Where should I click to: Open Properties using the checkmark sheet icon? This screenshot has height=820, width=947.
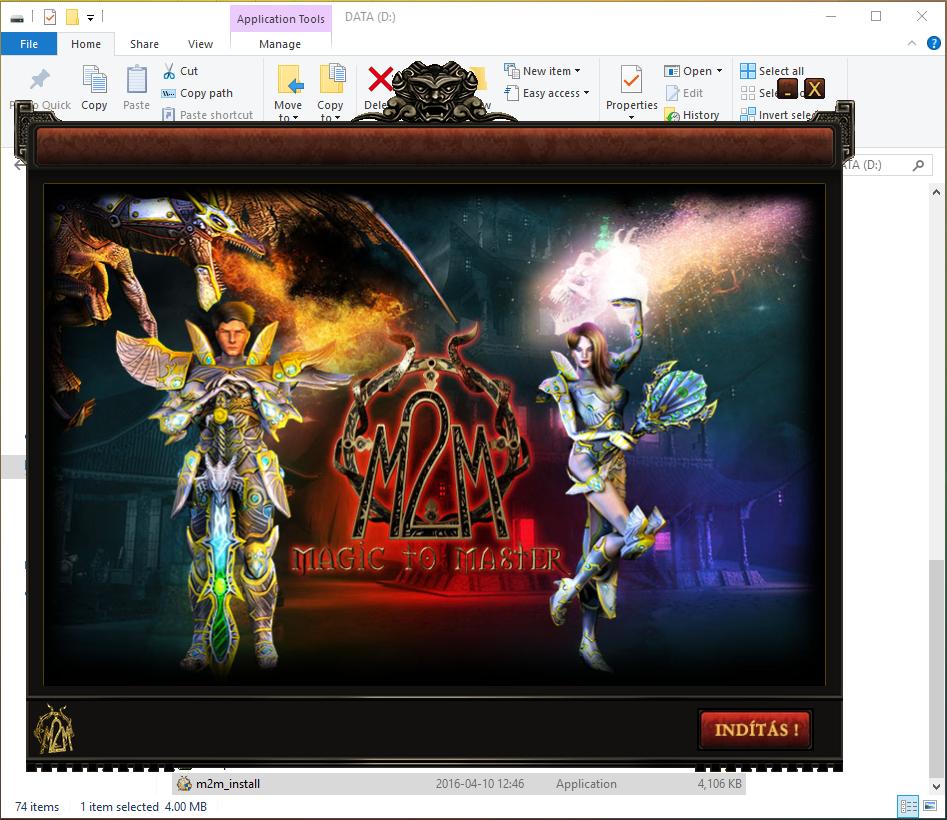[x=631, y=80]
